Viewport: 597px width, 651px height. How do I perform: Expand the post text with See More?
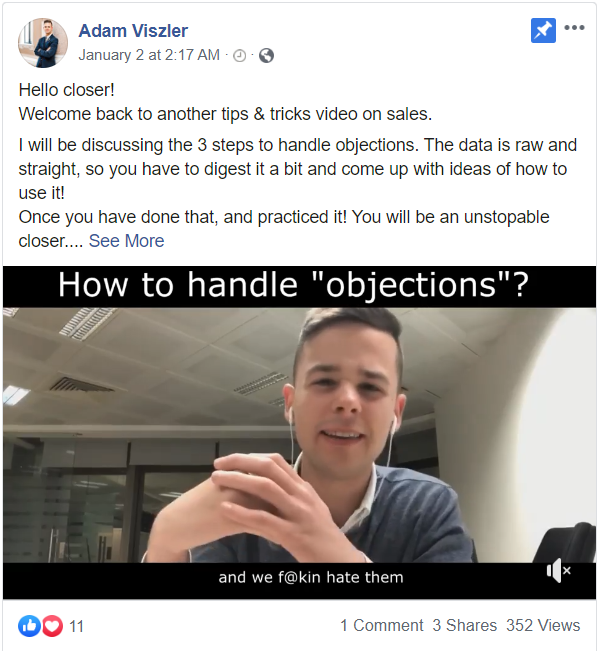[x=127, y=241]
